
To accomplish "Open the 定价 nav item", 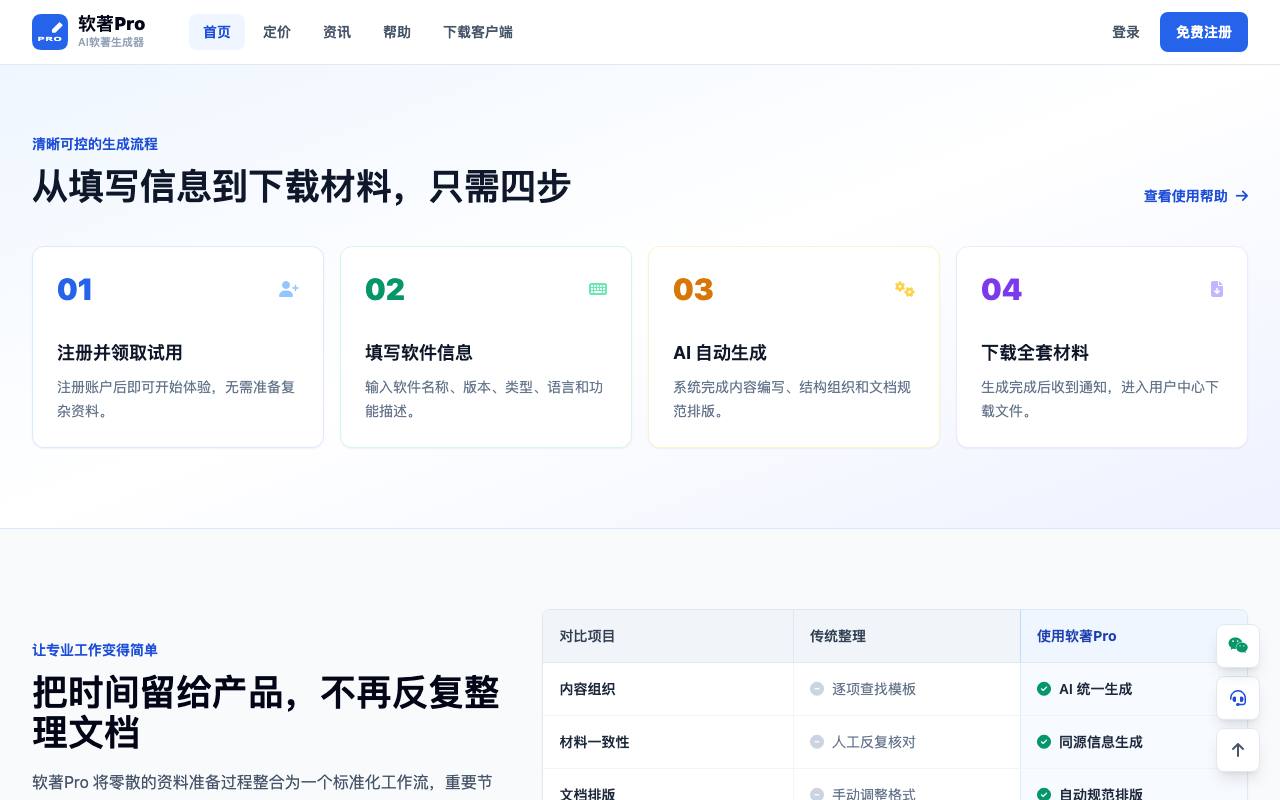I will point(277,32).
